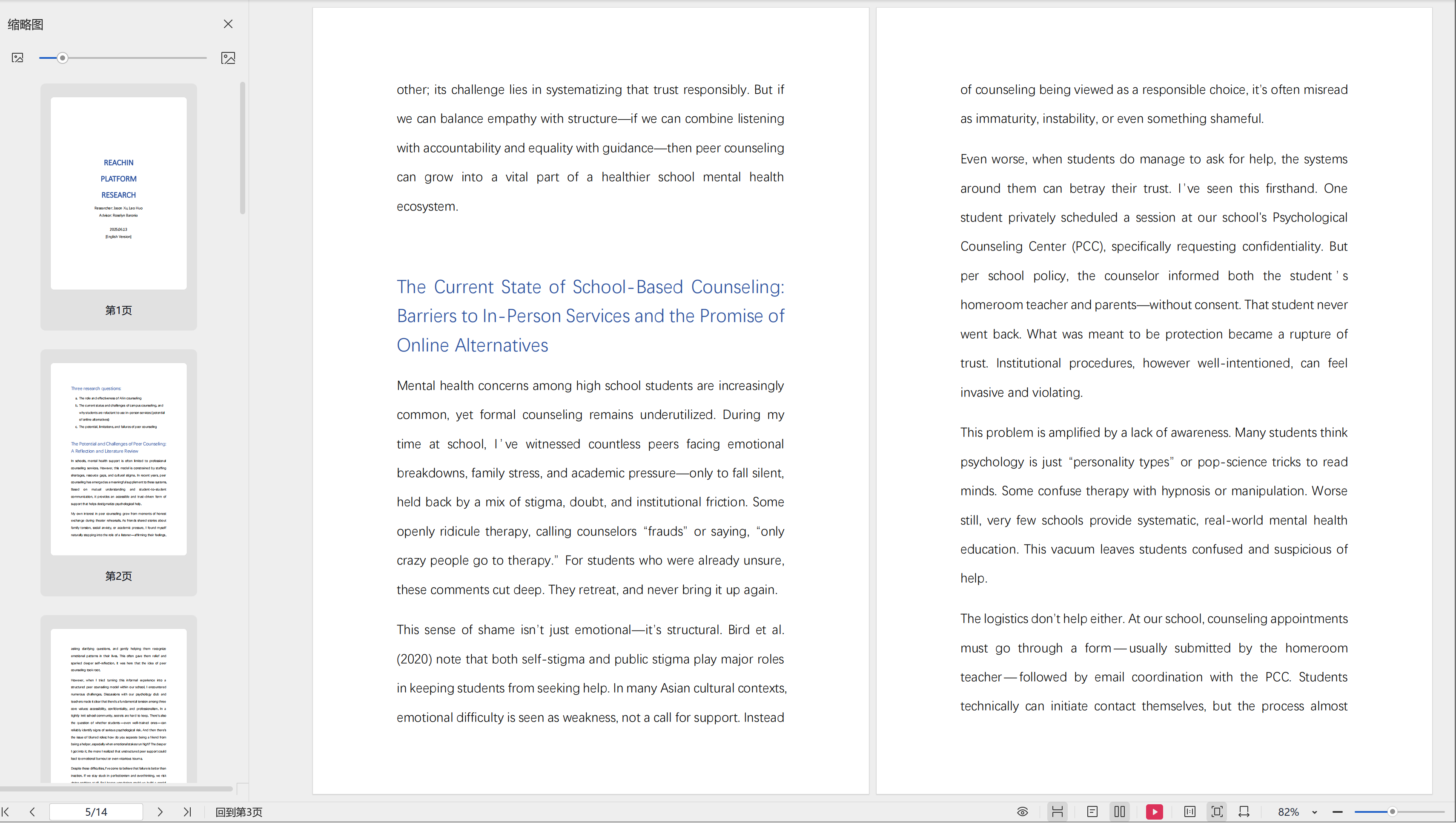
Task: Open the contents/notes panel icon
Action: click(1092, 811)
